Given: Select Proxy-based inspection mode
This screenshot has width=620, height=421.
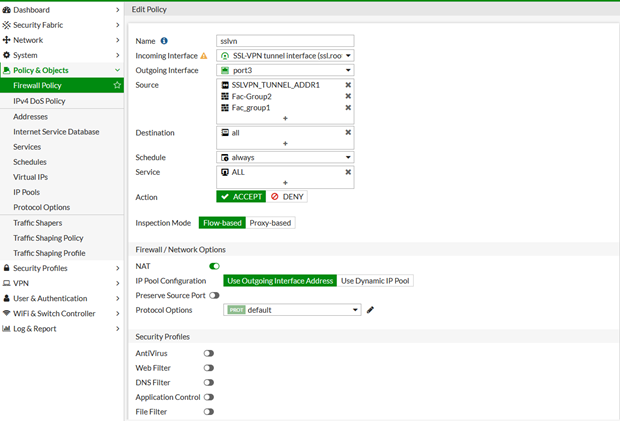Looking at the screenshot, I should [x=270, y=223].
